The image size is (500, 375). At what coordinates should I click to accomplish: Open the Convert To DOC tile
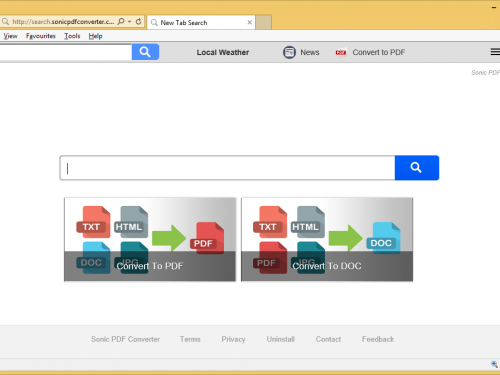coord(327,239)
